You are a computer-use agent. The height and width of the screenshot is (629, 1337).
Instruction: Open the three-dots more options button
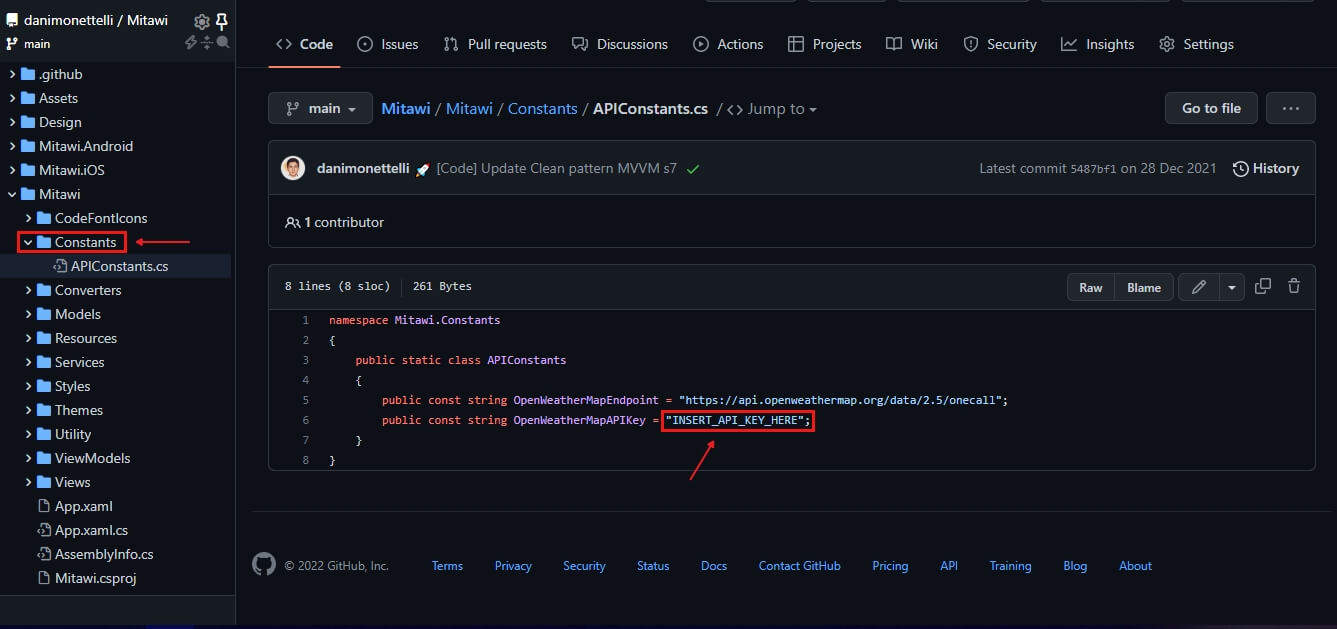pos(1290,108)
